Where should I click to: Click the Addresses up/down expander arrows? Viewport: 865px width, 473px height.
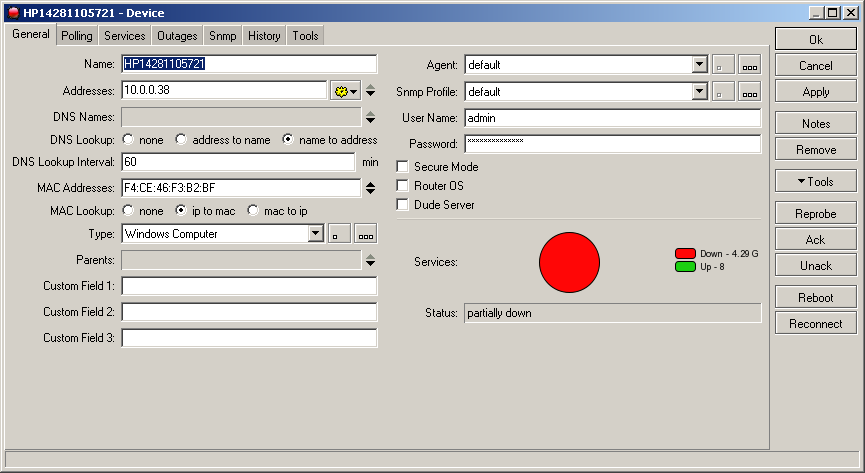pos(371,91)
